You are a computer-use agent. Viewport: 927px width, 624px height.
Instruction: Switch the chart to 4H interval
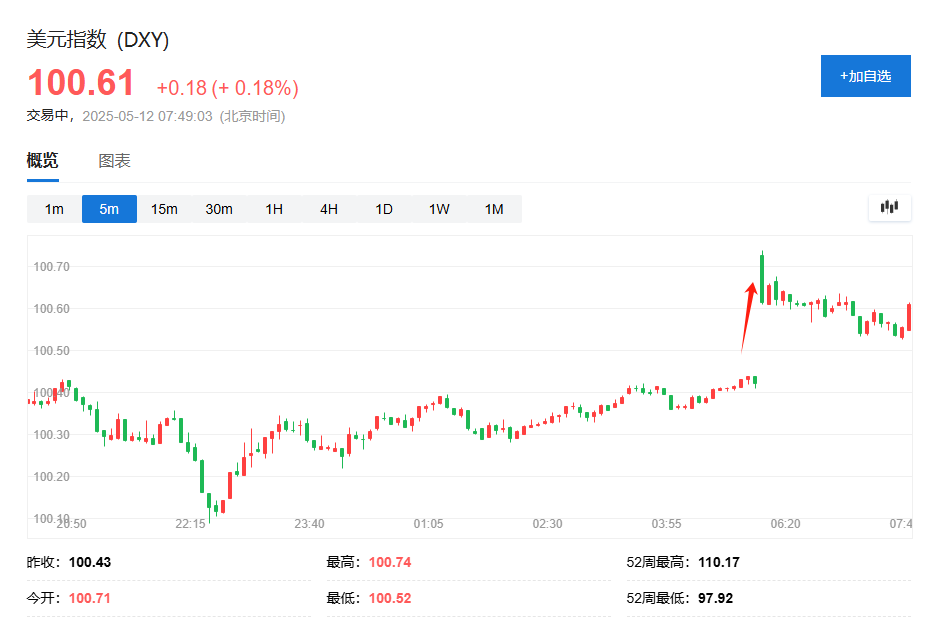(329, 209)
